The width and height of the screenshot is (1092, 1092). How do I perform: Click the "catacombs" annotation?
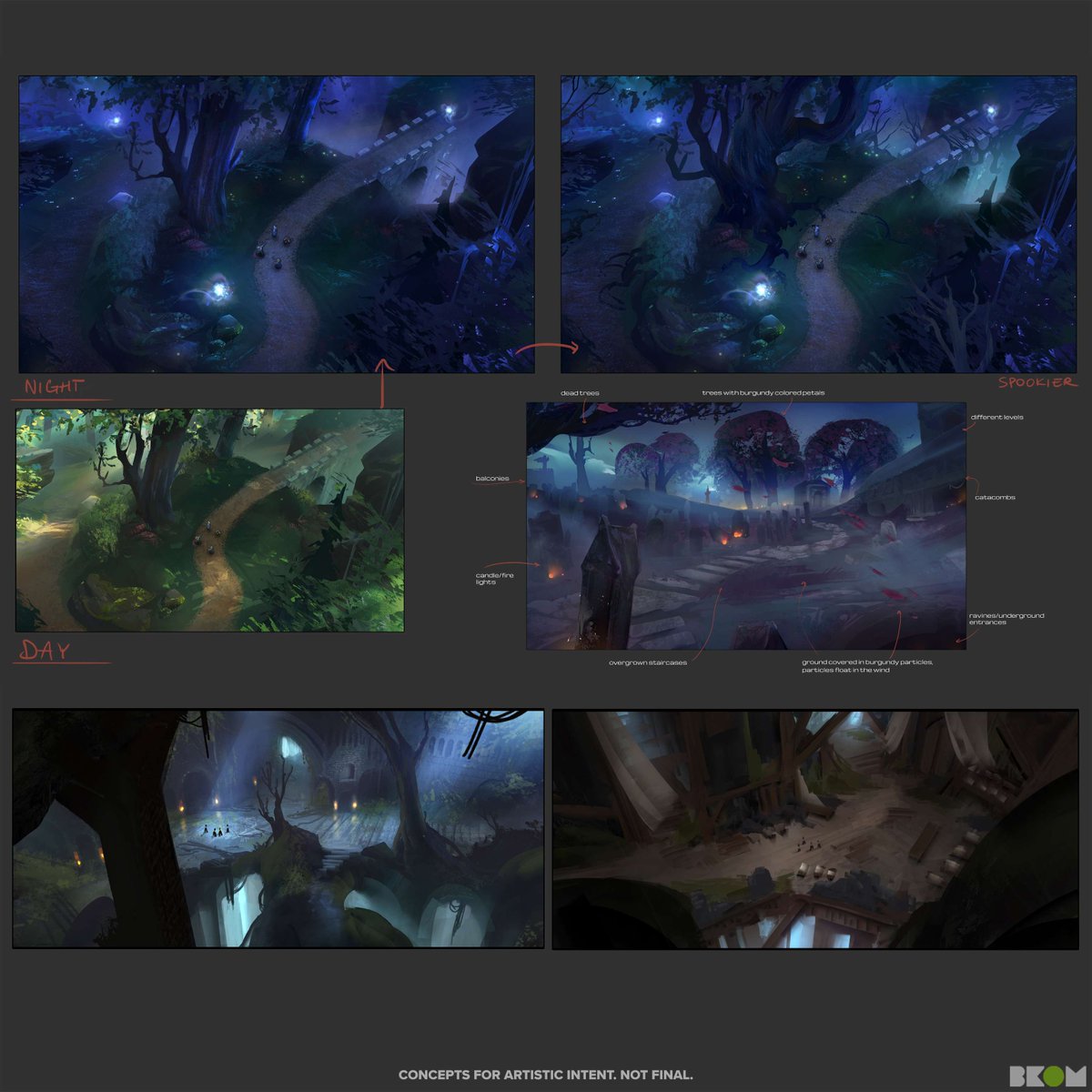[x=995, y=498]
